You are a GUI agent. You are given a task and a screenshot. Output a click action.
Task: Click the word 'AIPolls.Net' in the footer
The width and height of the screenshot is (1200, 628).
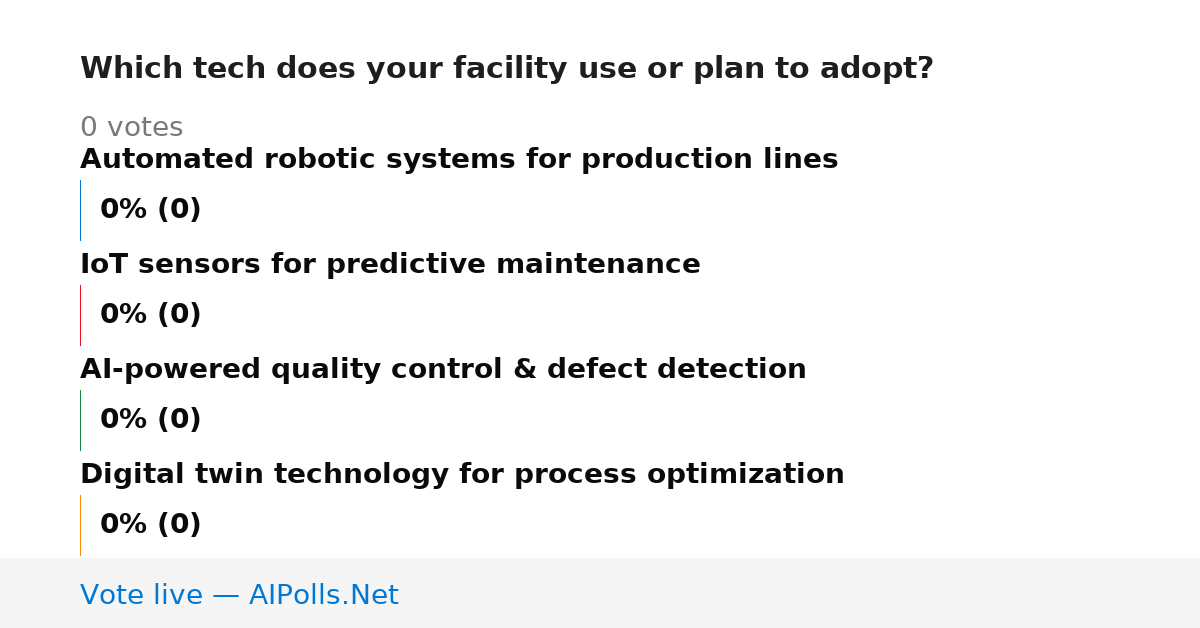click(323, 596)
